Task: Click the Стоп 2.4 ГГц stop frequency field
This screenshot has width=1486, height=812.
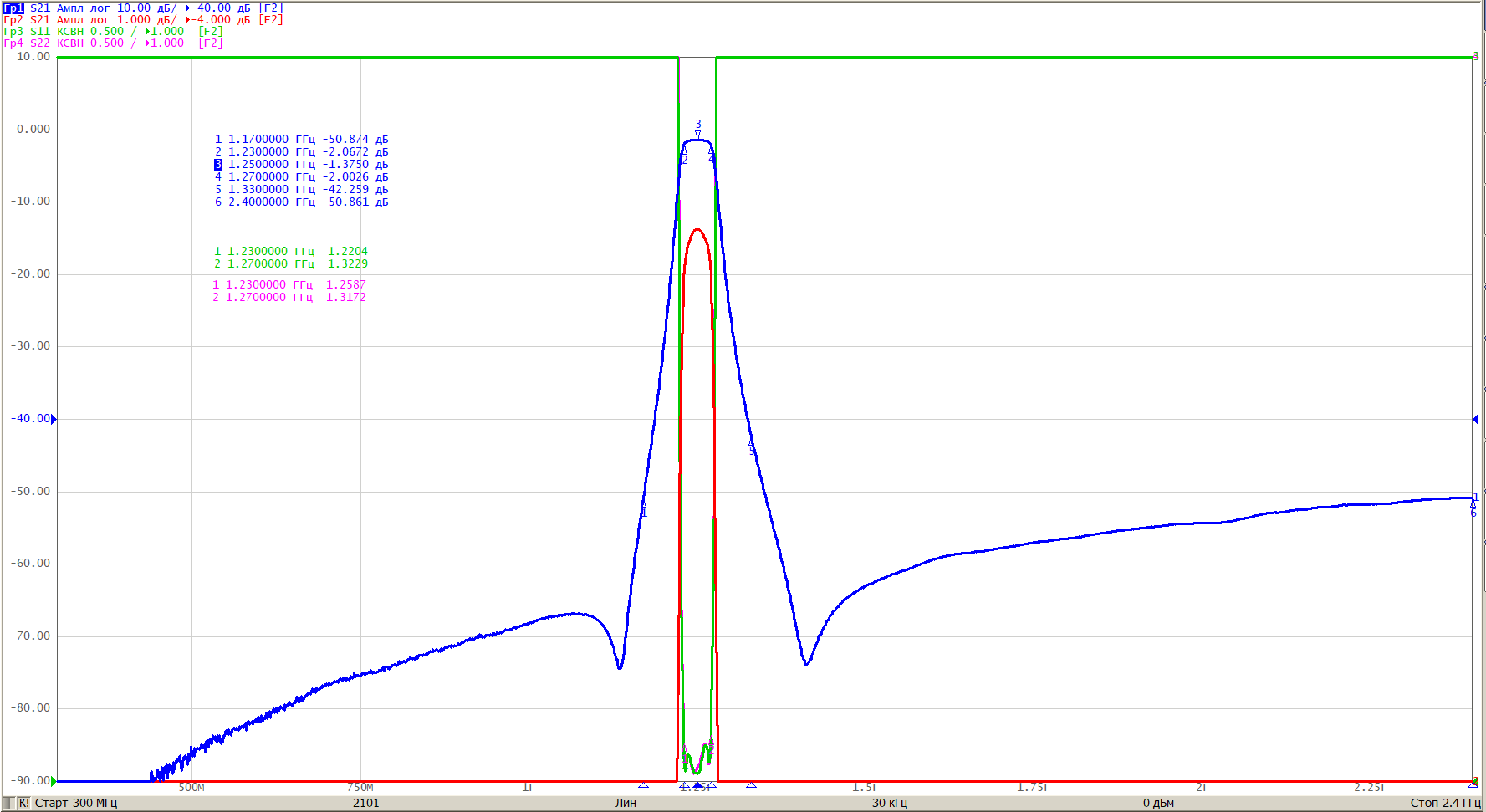Action: 1445,803
